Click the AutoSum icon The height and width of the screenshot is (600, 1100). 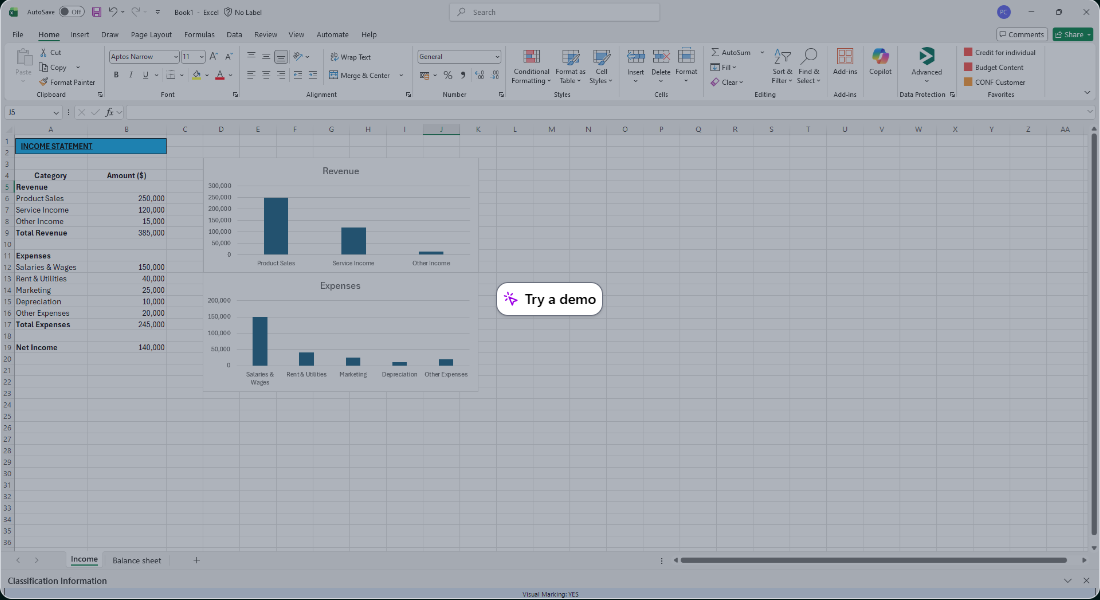pos(715,52)
